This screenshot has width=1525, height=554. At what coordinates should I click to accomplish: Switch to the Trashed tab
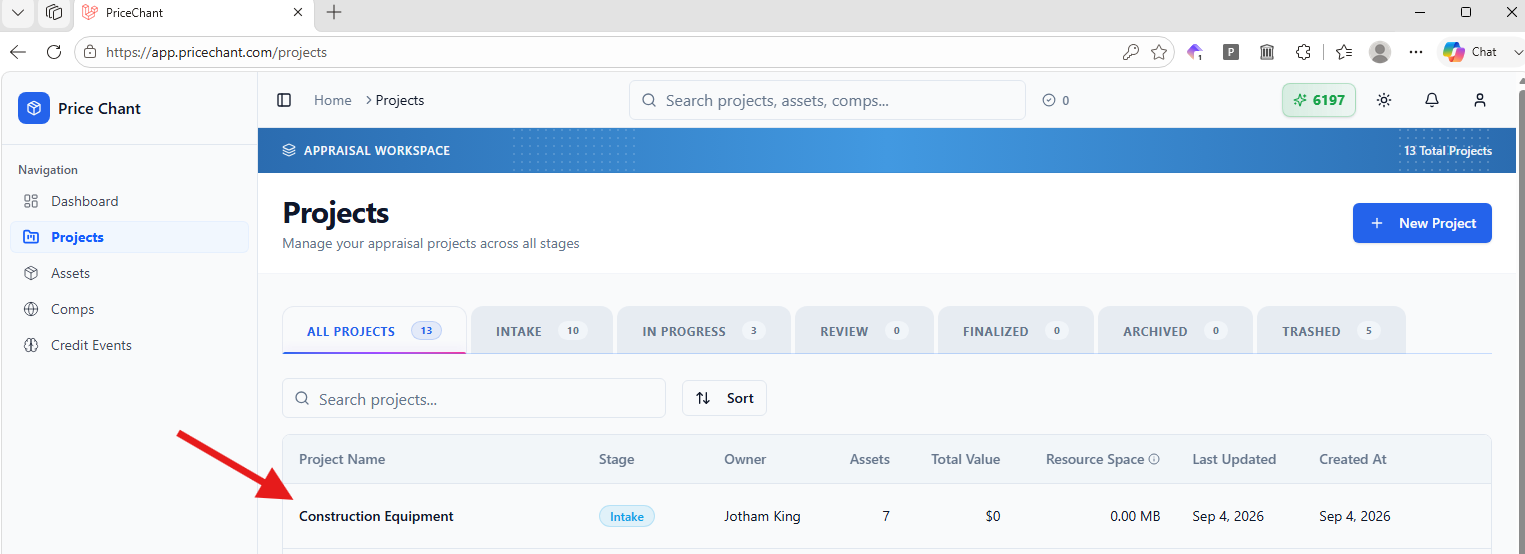[x=1331, y=331]
